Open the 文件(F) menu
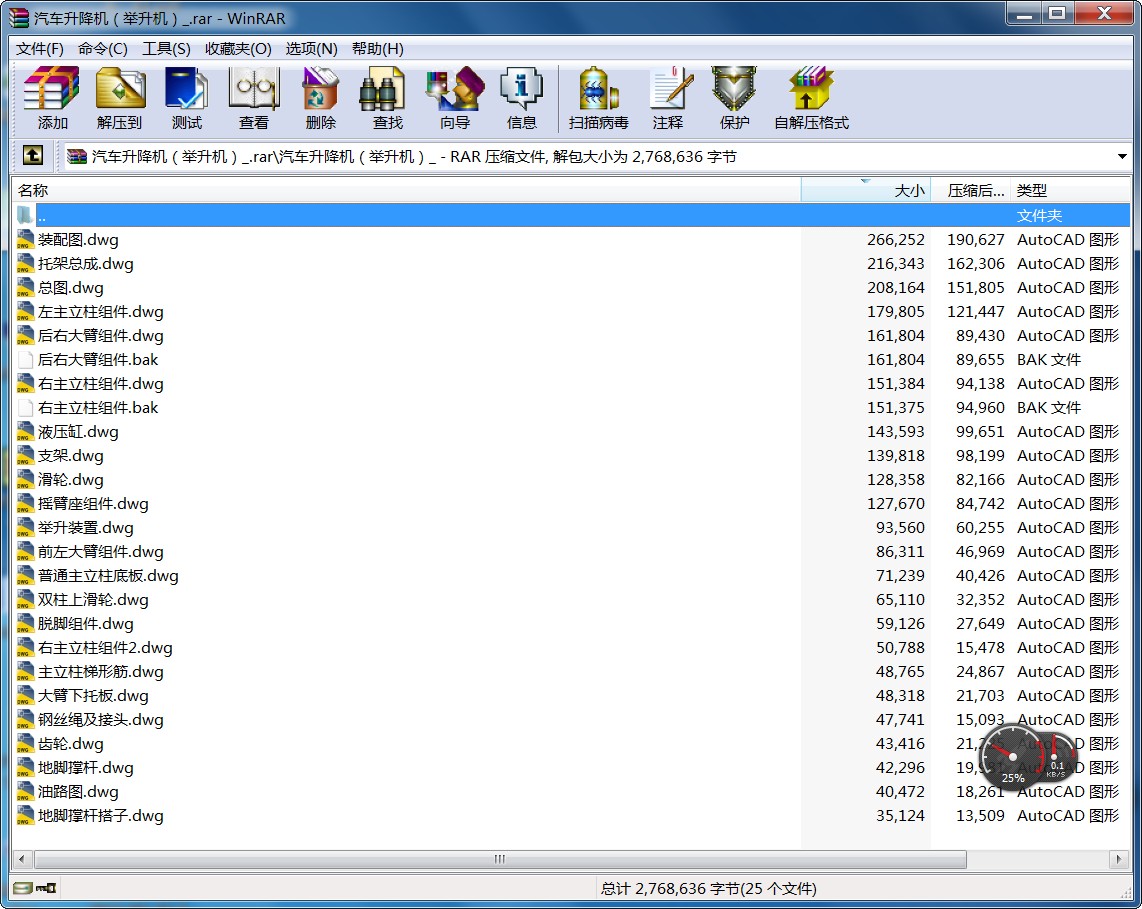1142x909 pixels. pyautogui.click(x=40, y=48)
